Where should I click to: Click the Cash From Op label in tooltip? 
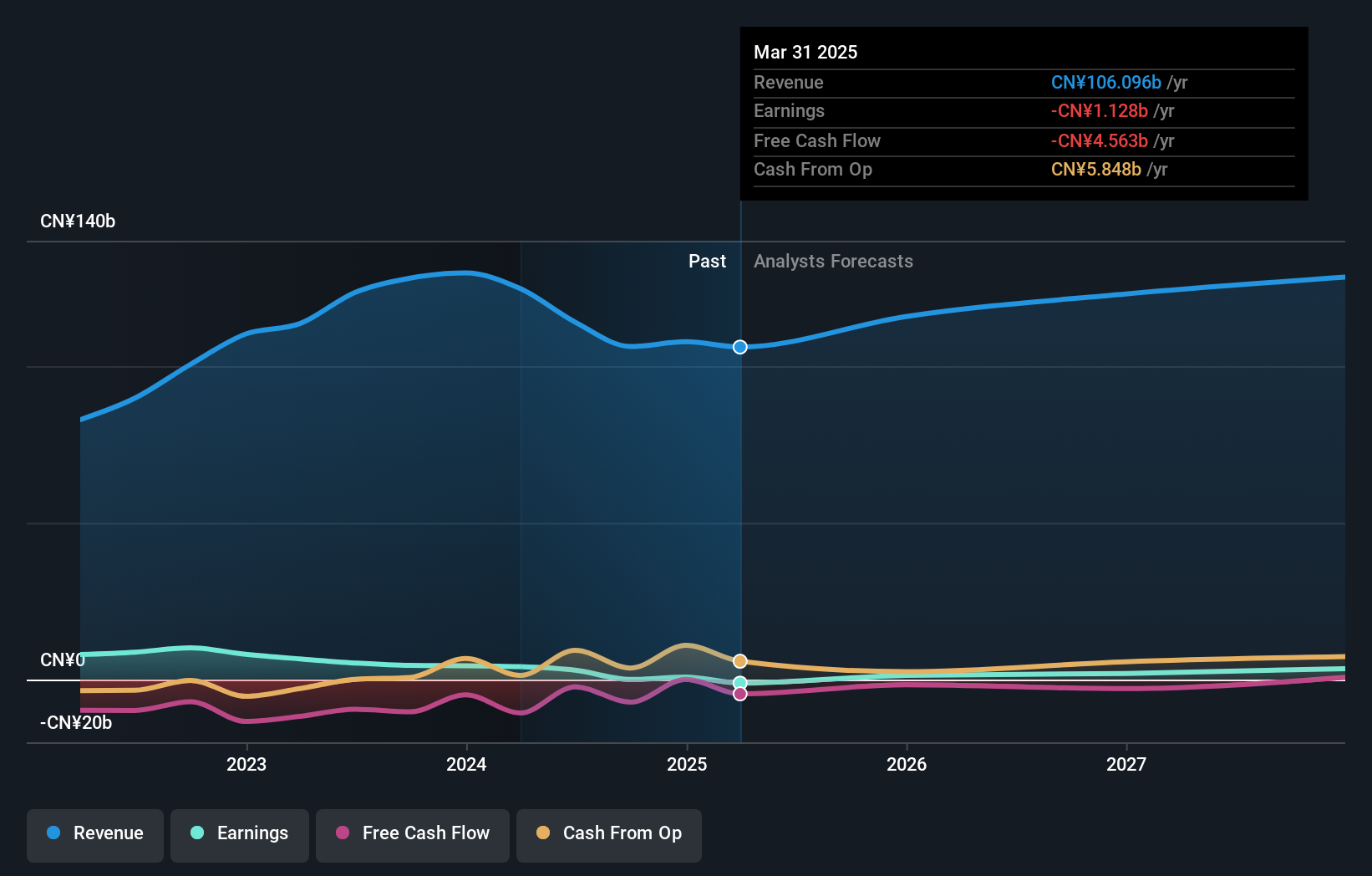click(x=813, y=170)
